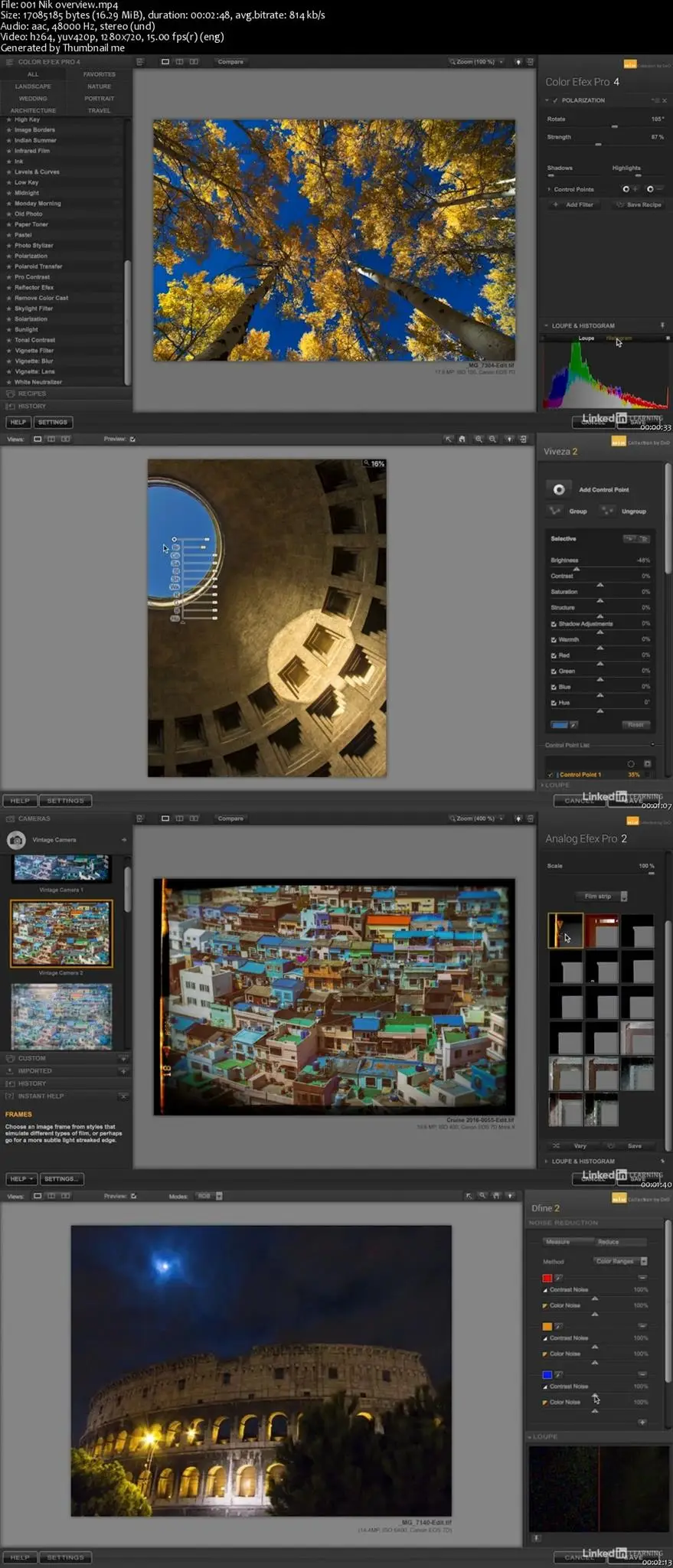Open the Zoom (100 %) dropdown in Color Efex Pro
The height and width of the screenshot is (1568, 673).
point(476,62)
